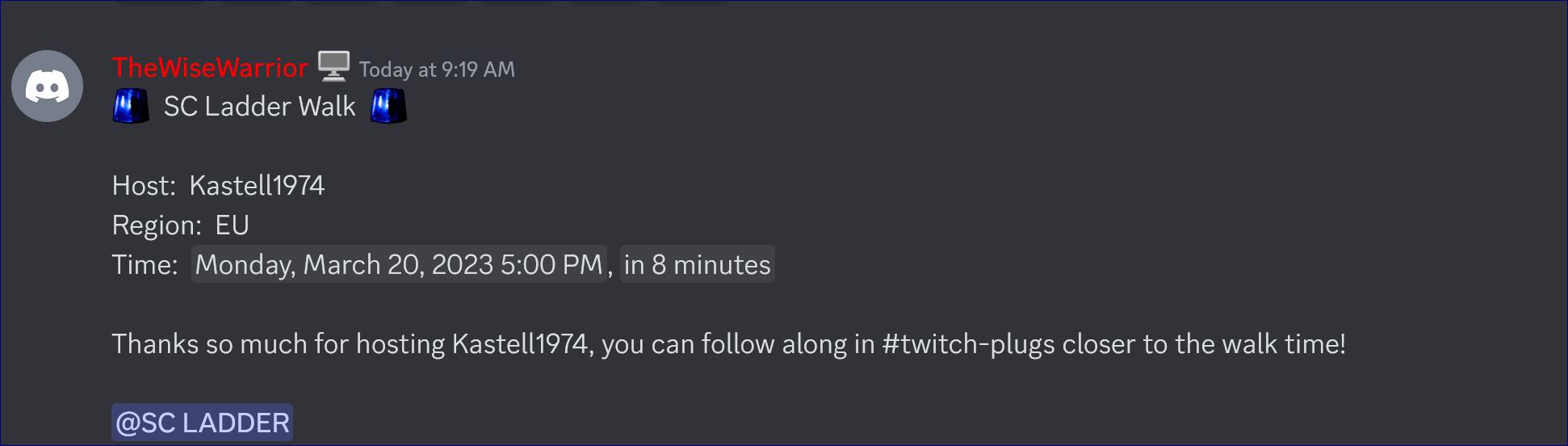This screenshot has height=446, width=1568.
Task: Click the computer monitor icon beside the username
Action: point(333,66)
